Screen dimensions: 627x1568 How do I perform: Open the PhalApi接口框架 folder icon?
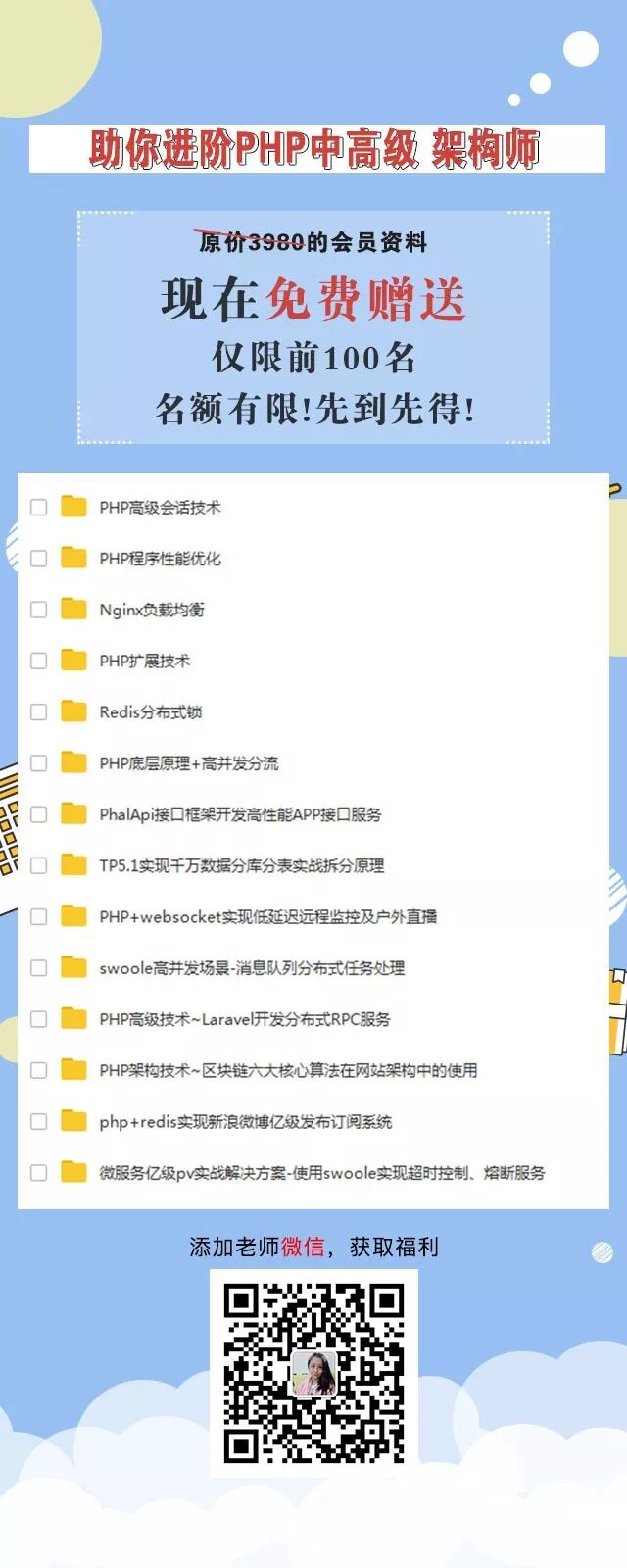(73, 812)
